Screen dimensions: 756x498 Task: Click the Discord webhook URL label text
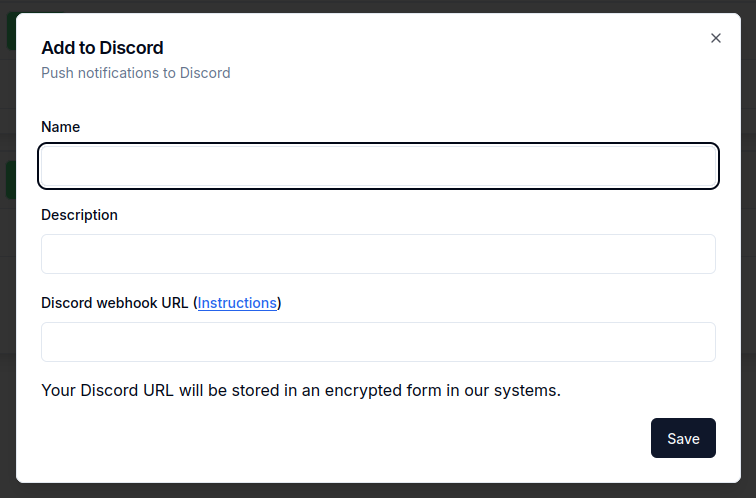click(x=115, y=303)
